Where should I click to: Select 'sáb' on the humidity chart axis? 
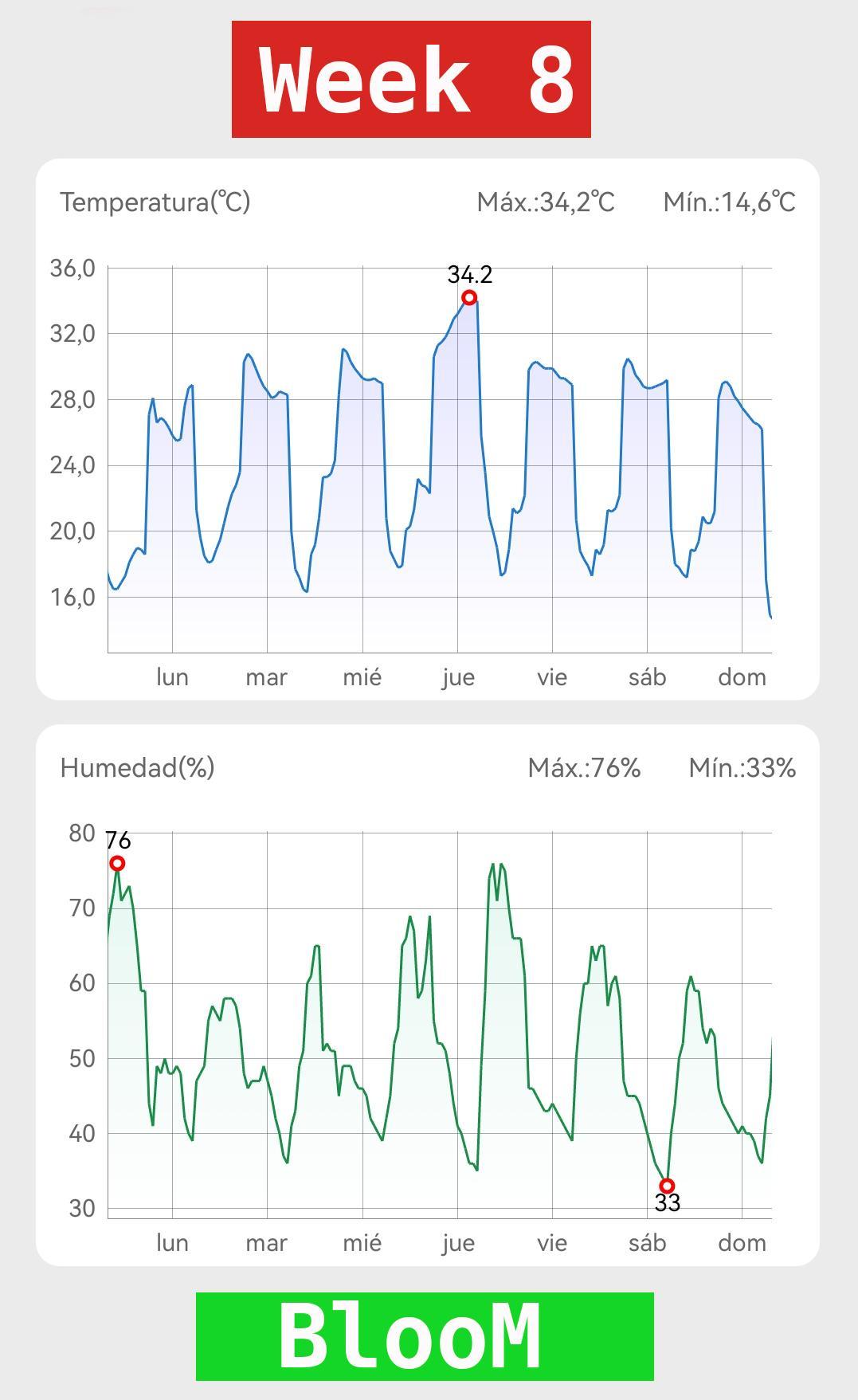pos(647,1243)
